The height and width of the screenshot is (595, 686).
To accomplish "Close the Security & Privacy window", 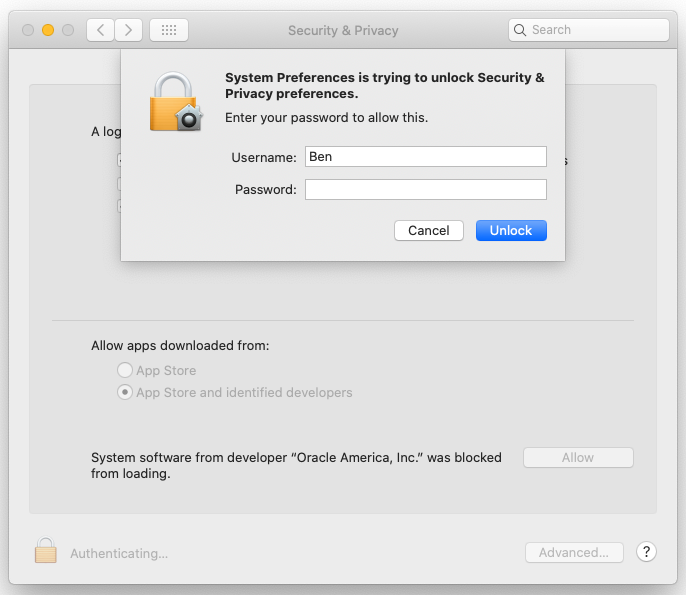I will [x=28, y=30].
